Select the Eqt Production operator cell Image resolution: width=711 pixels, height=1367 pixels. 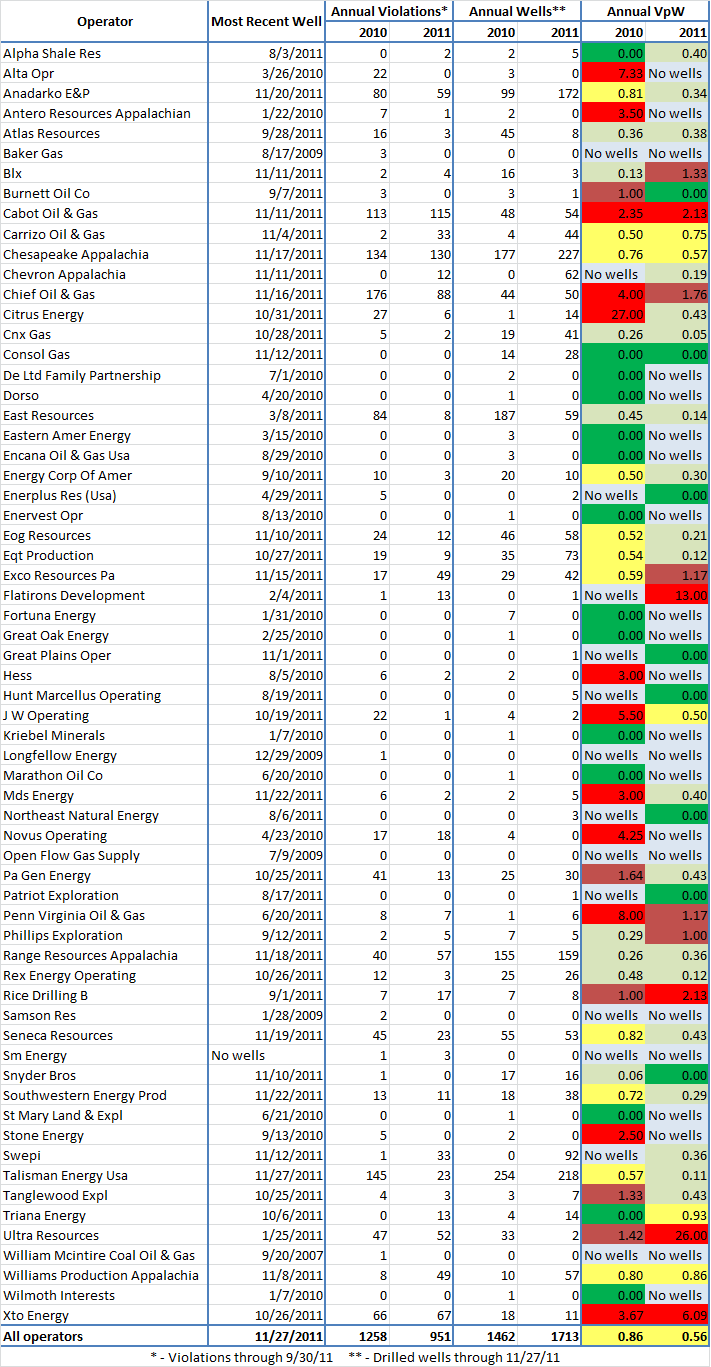click(x=104, y=555)
